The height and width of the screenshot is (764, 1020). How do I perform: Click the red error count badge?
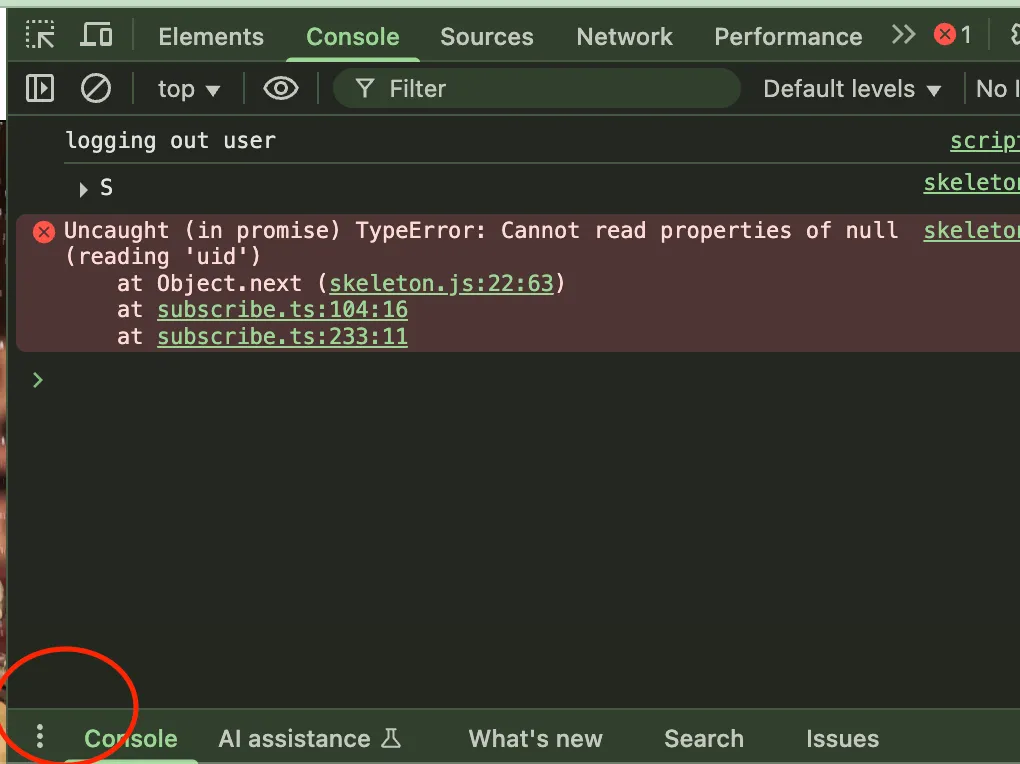point(953,36)
